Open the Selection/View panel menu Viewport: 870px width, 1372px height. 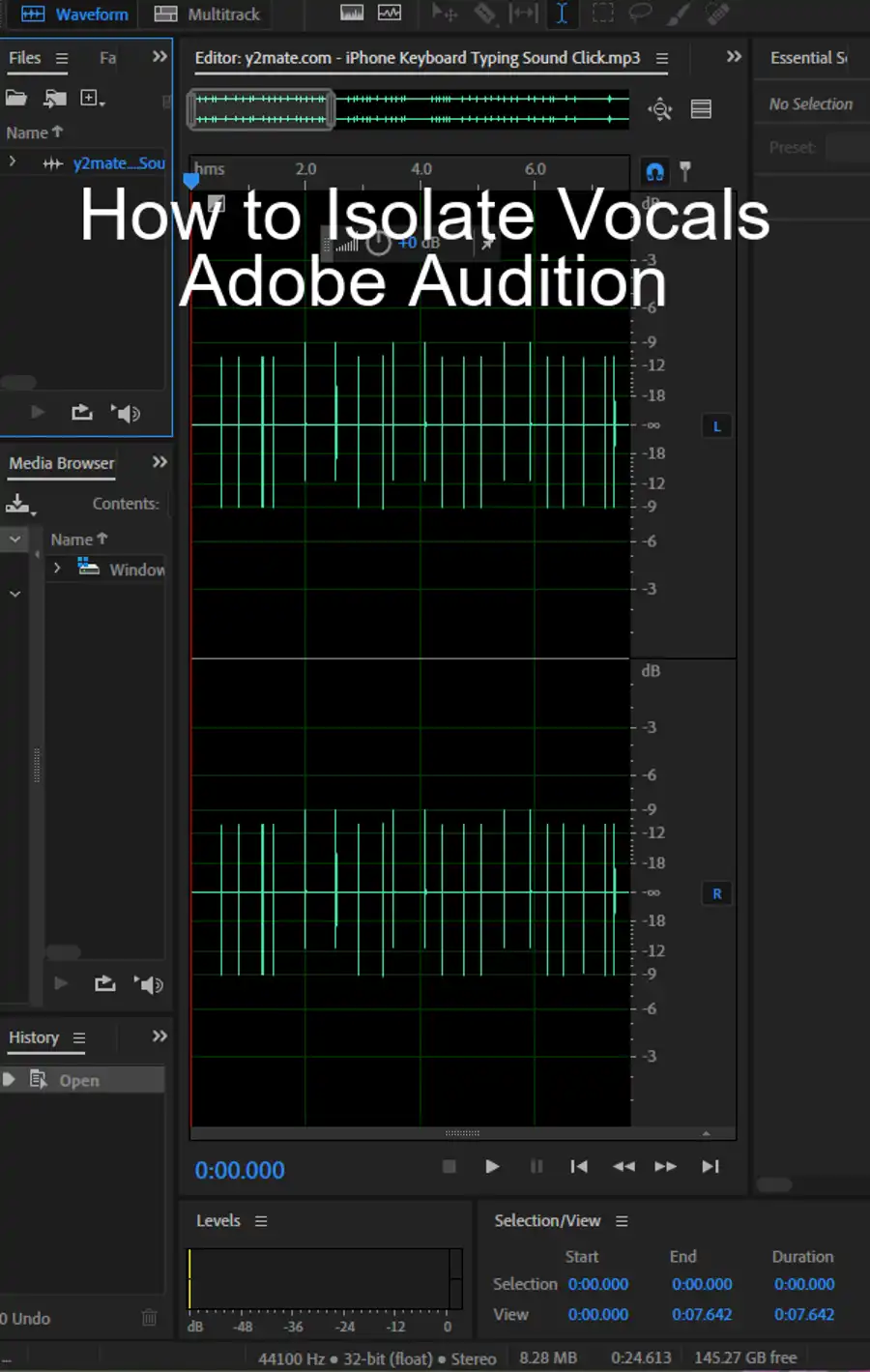[622, 1221]
